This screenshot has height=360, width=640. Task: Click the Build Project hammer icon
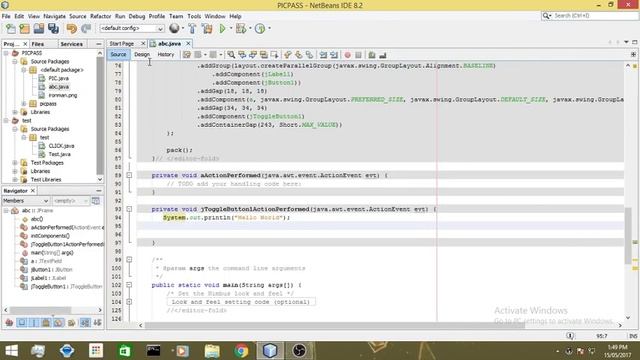pos(192,29)
